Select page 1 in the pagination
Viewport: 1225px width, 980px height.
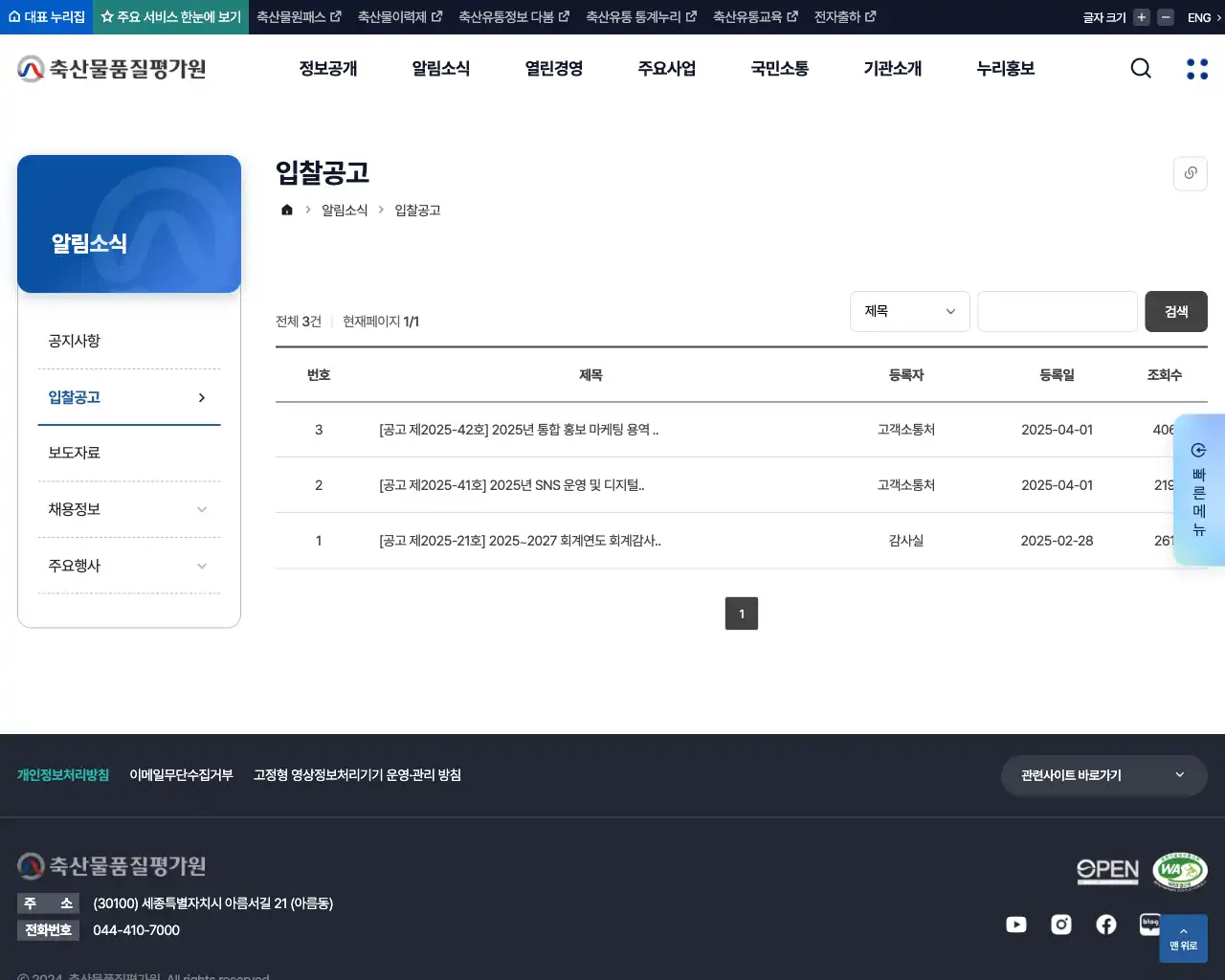742,613
